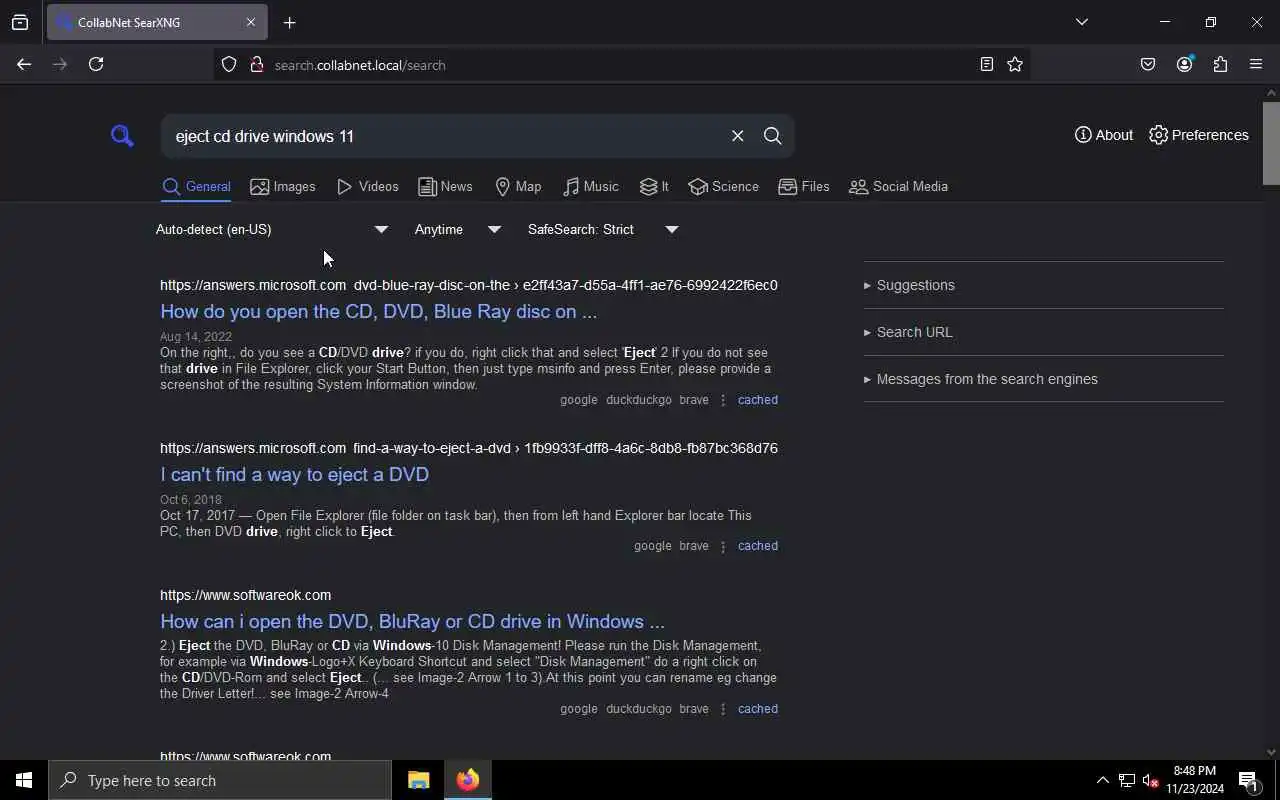Click the 'Aug 14, 2022' result date
This screenshot has height=800, width=1280.
click(196, 337)
